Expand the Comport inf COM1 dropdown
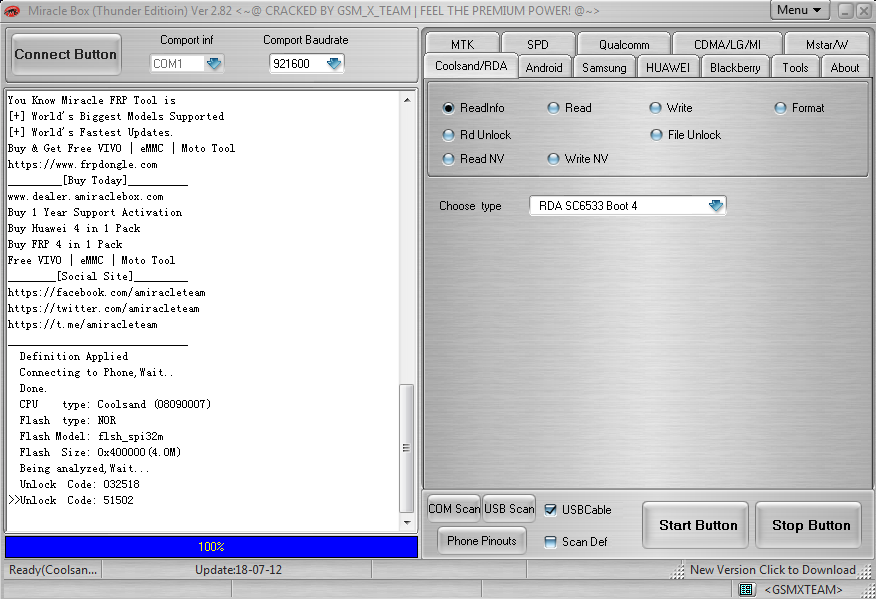Screen dimensions: 876x599 [x=214, y=64]
